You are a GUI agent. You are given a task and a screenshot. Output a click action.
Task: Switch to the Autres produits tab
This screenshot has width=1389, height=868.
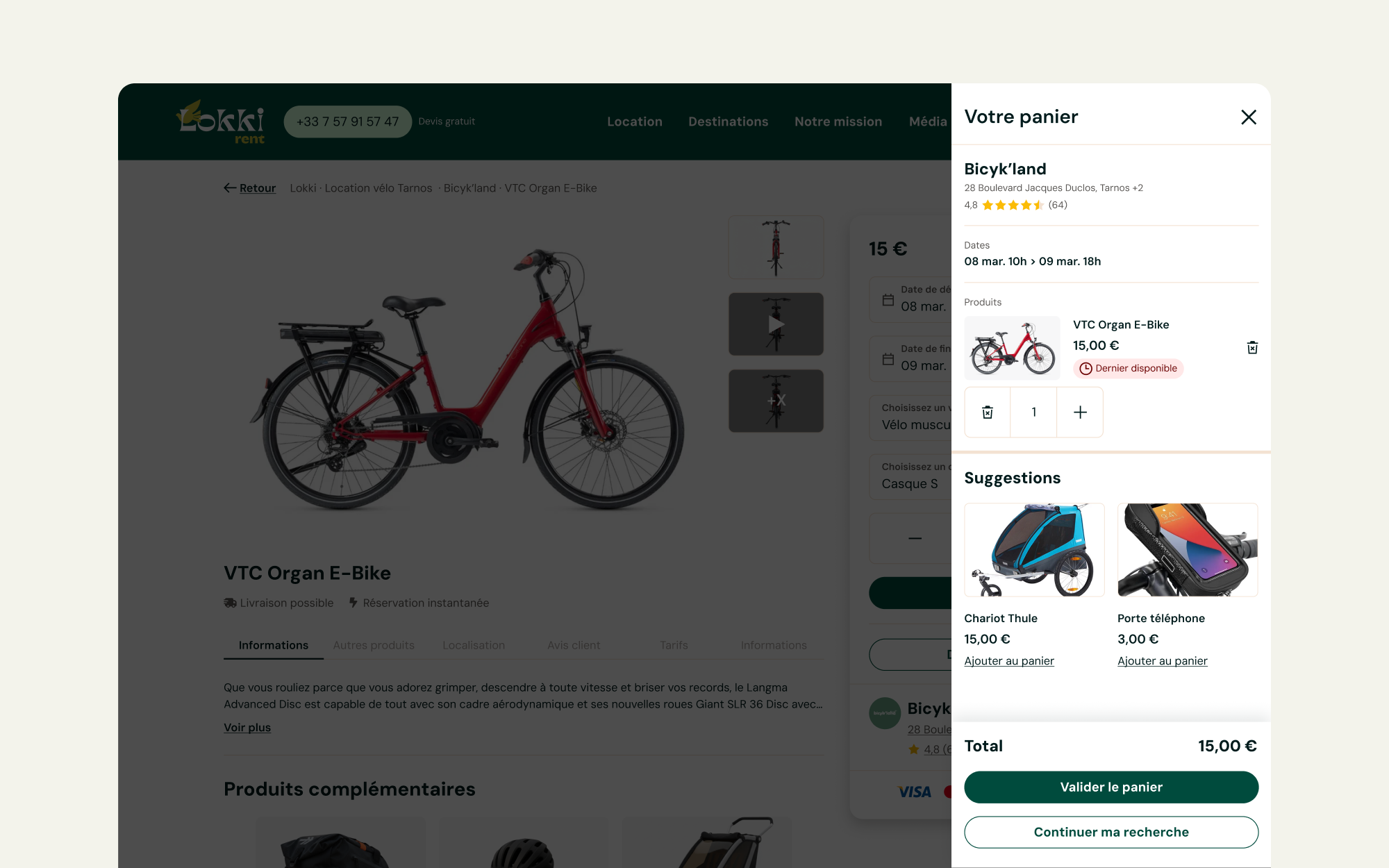tap(374, 645)
